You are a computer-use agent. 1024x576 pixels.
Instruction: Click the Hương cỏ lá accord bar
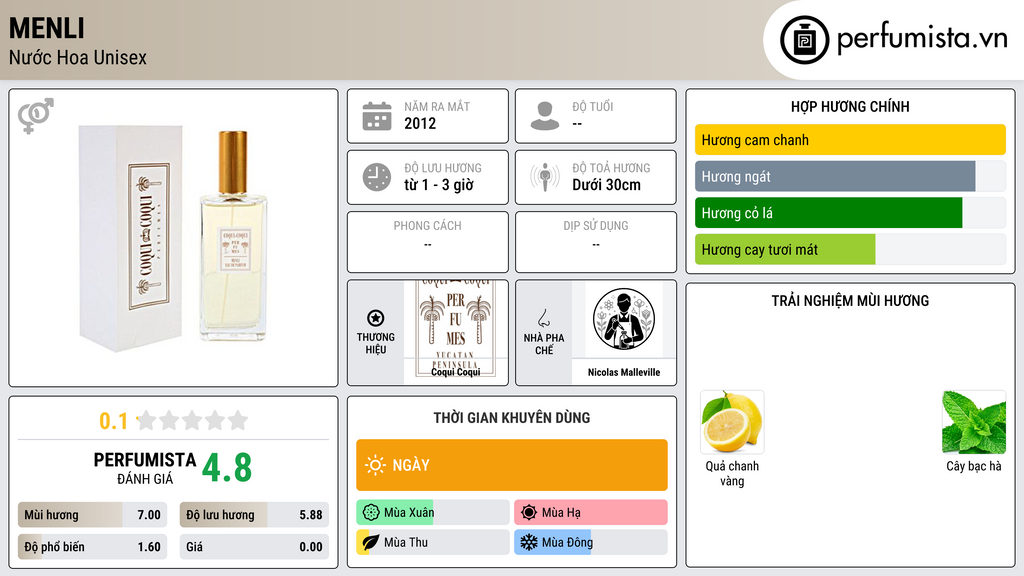(850, 213)
